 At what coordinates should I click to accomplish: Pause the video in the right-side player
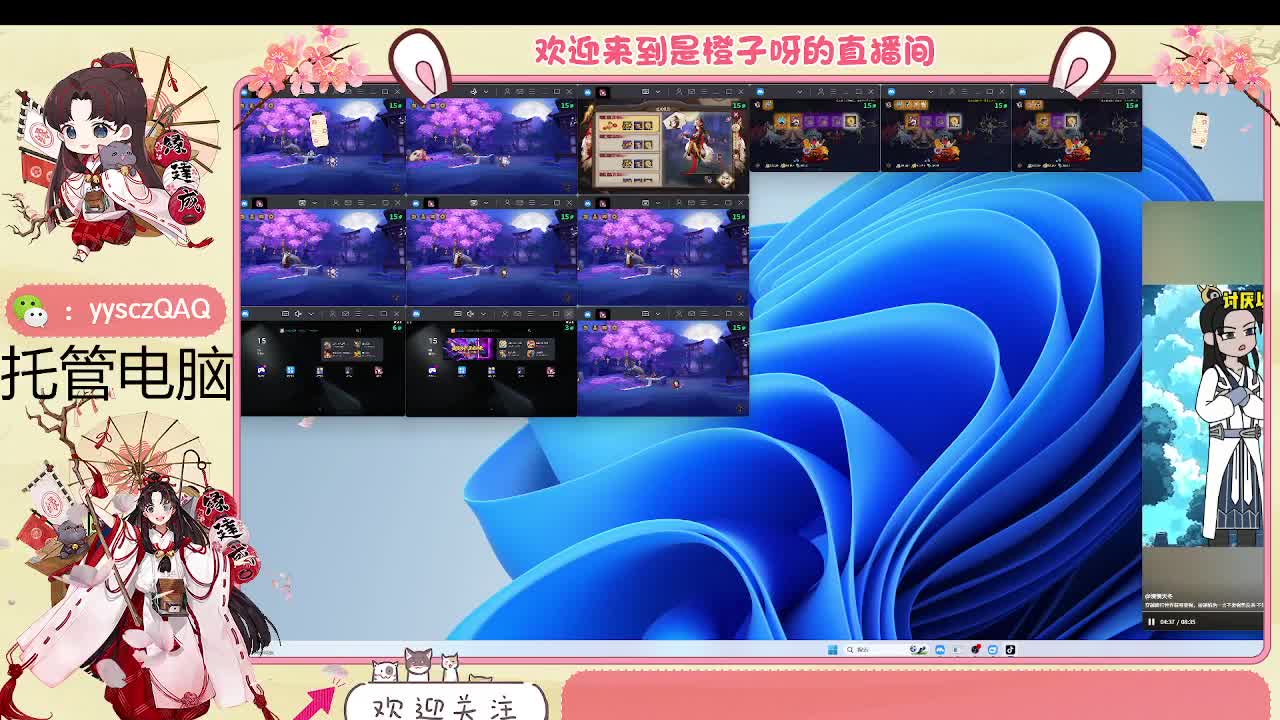tap(1151, 621)
